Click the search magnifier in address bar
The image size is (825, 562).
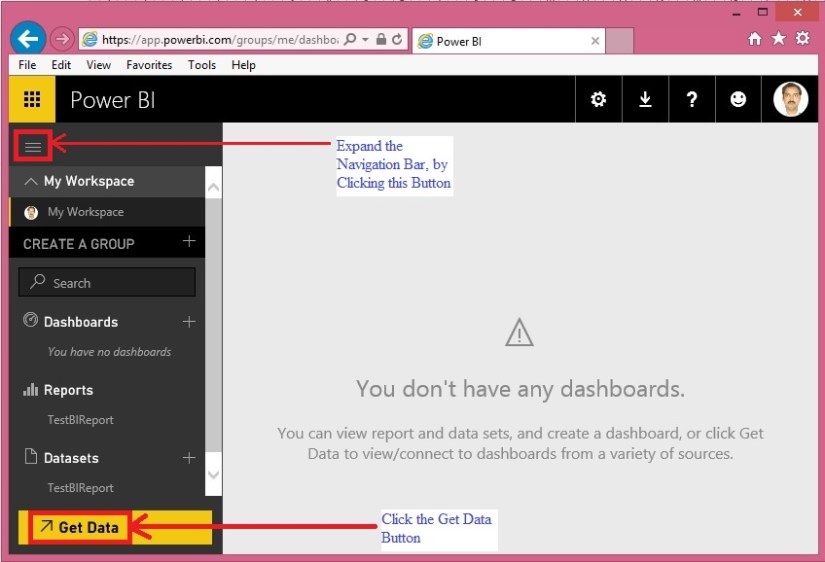pos(350,39)
